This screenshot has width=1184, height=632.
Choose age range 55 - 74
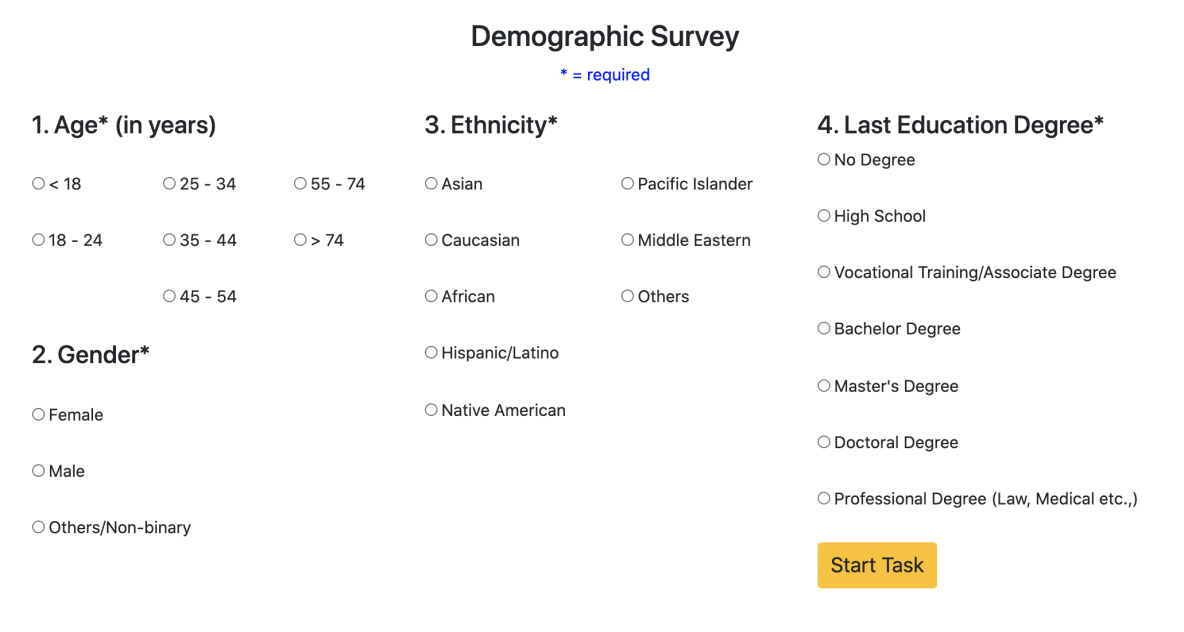[x=300, y=184]
